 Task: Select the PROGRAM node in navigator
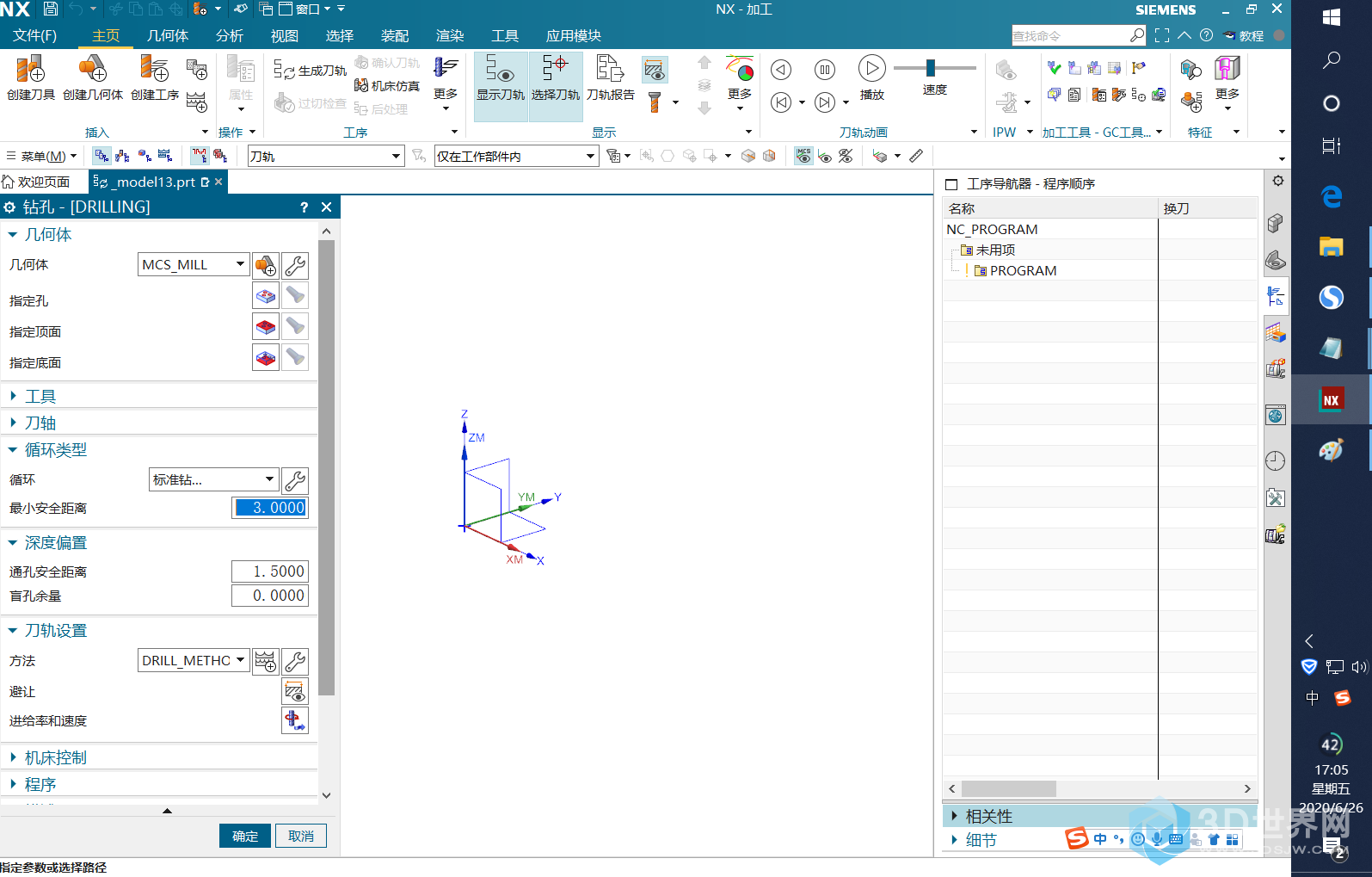click(1023, 270)
